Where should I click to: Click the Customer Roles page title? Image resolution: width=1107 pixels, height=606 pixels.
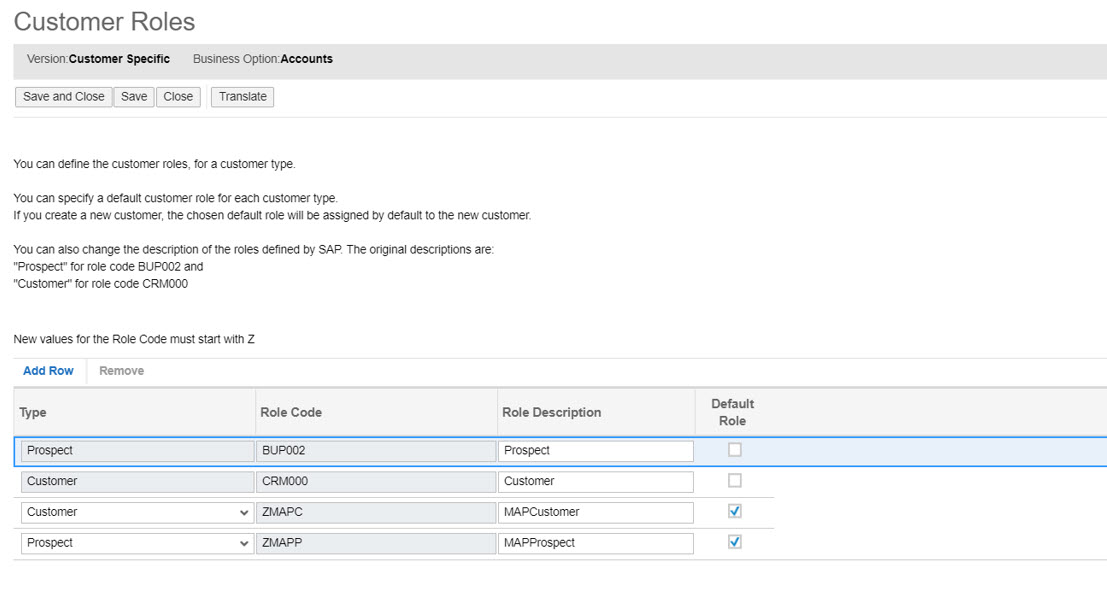(104, 22)
